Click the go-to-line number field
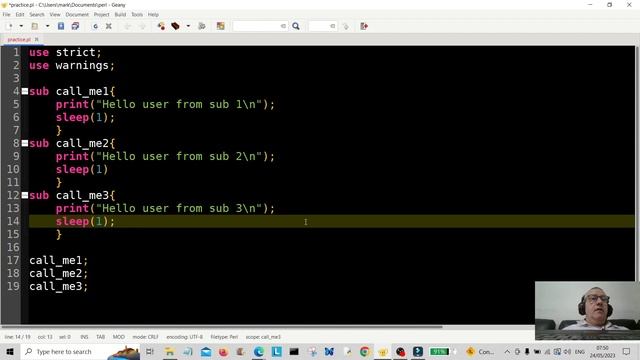Viewport: 640px width, 360px height. [x=322, y=26]
